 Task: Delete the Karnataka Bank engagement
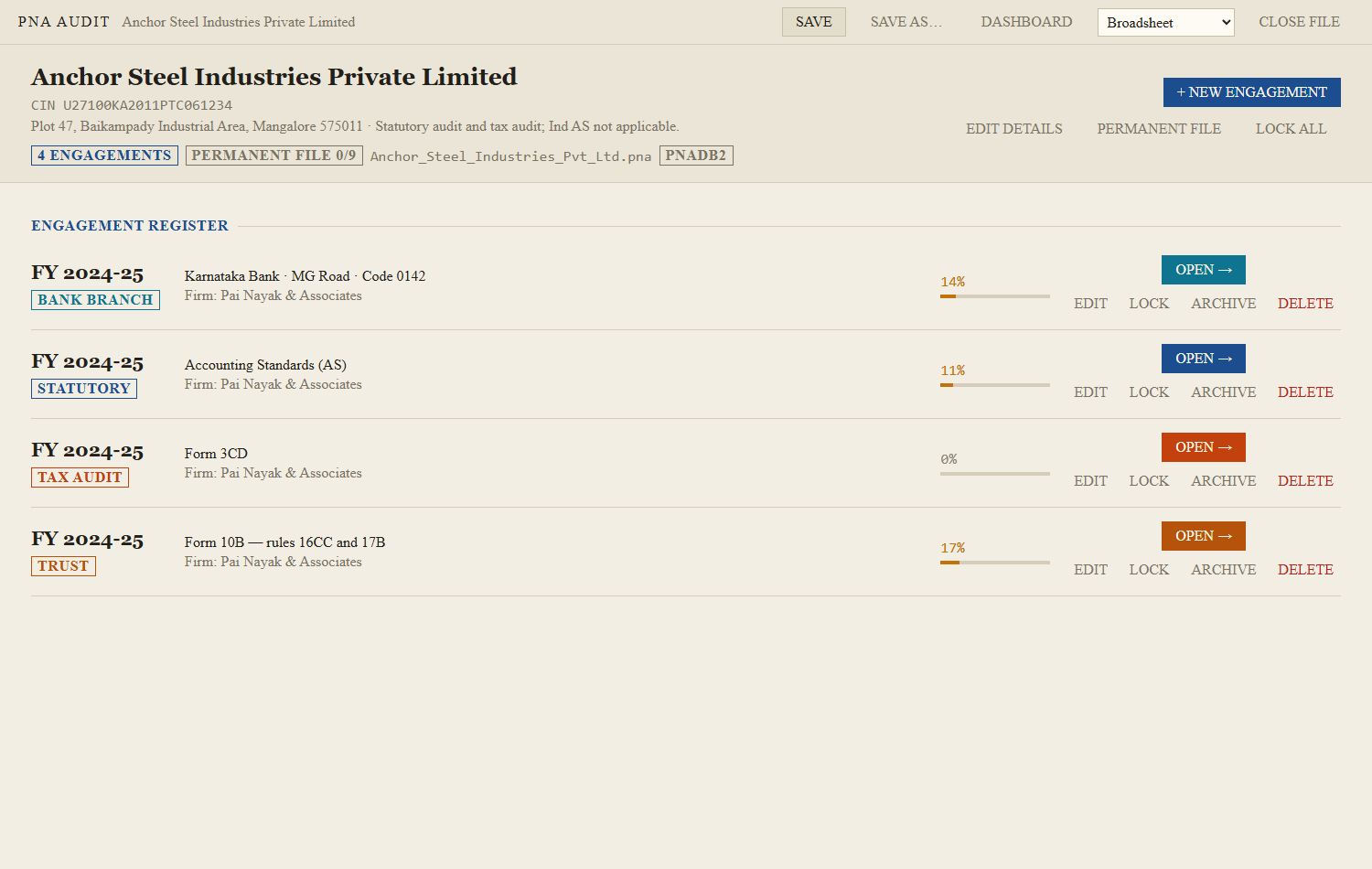point(1305,304)
